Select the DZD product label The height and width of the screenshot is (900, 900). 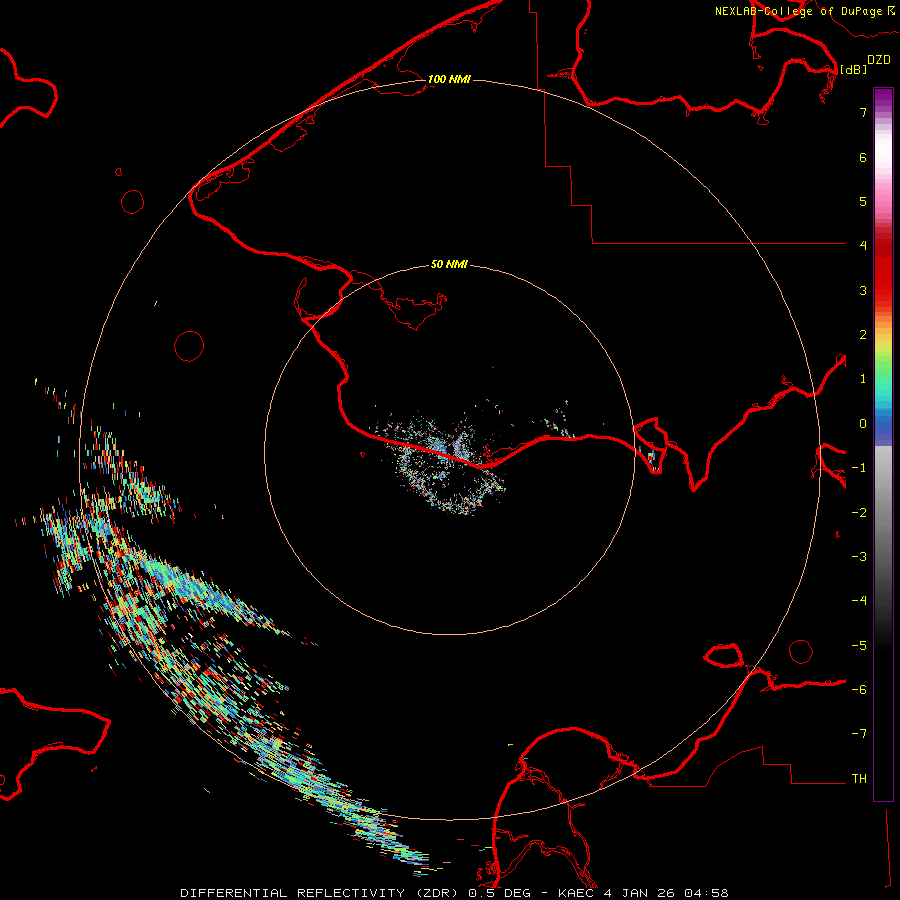[x=879, y=60]
